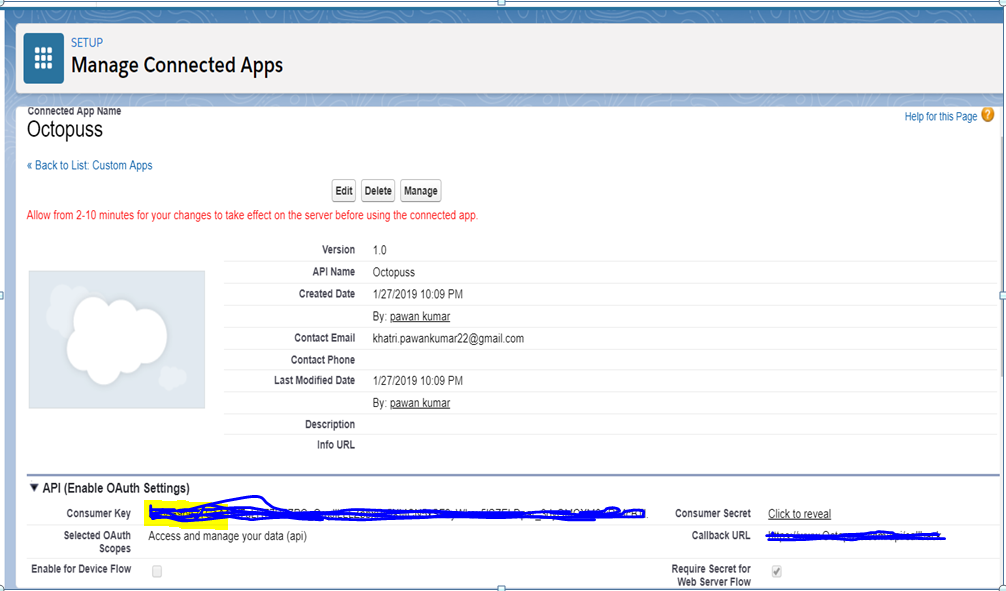Click the red 'Allow from 2-10 minutes' notice
The image size is (1006, 591).
(252, 216)
